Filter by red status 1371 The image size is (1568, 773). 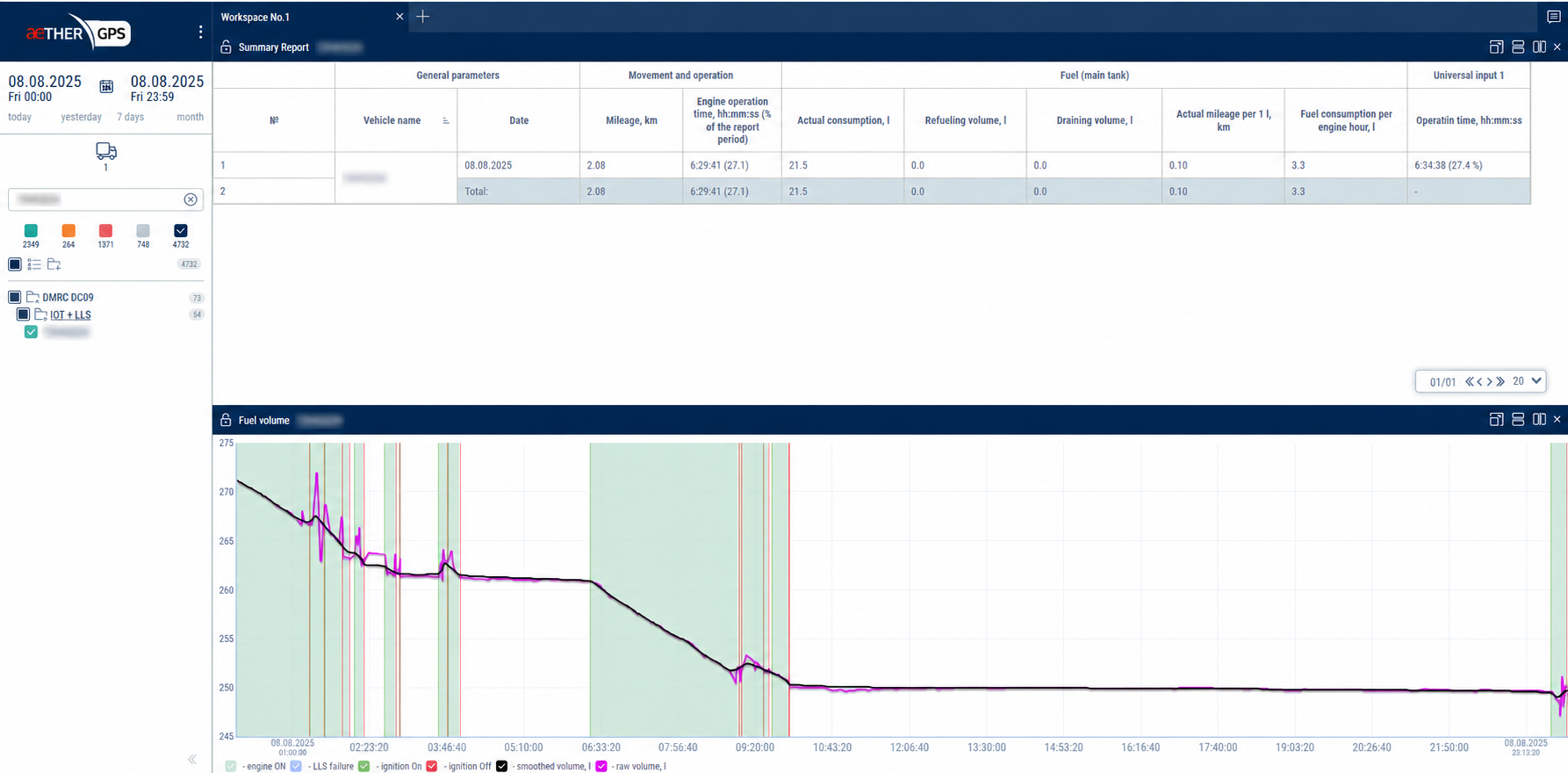pos(105,231)
